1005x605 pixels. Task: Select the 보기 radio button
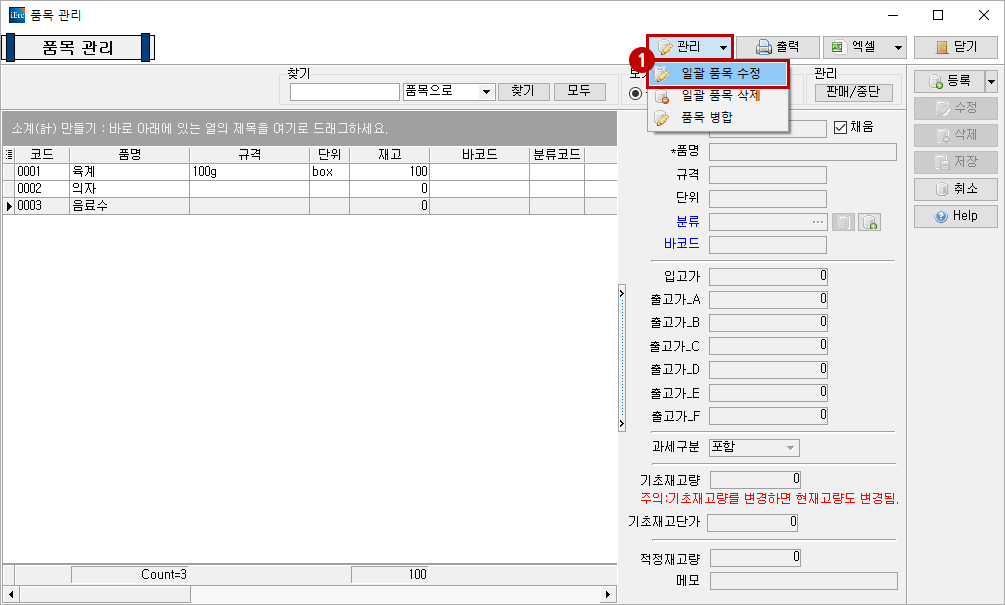pos(635,94)
